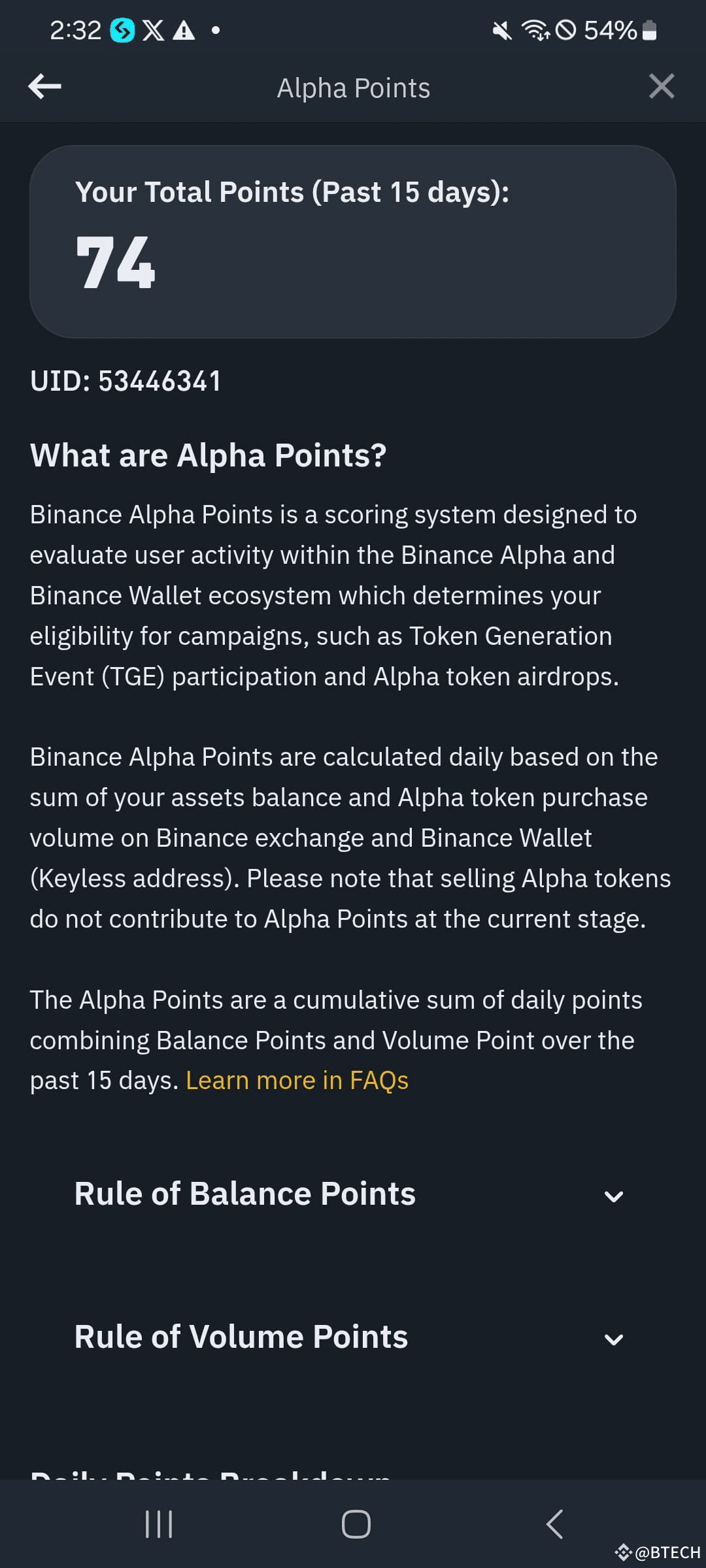Open Android recent apps button
Viewport: 706px width, 1568px height.
(159, 1524)
